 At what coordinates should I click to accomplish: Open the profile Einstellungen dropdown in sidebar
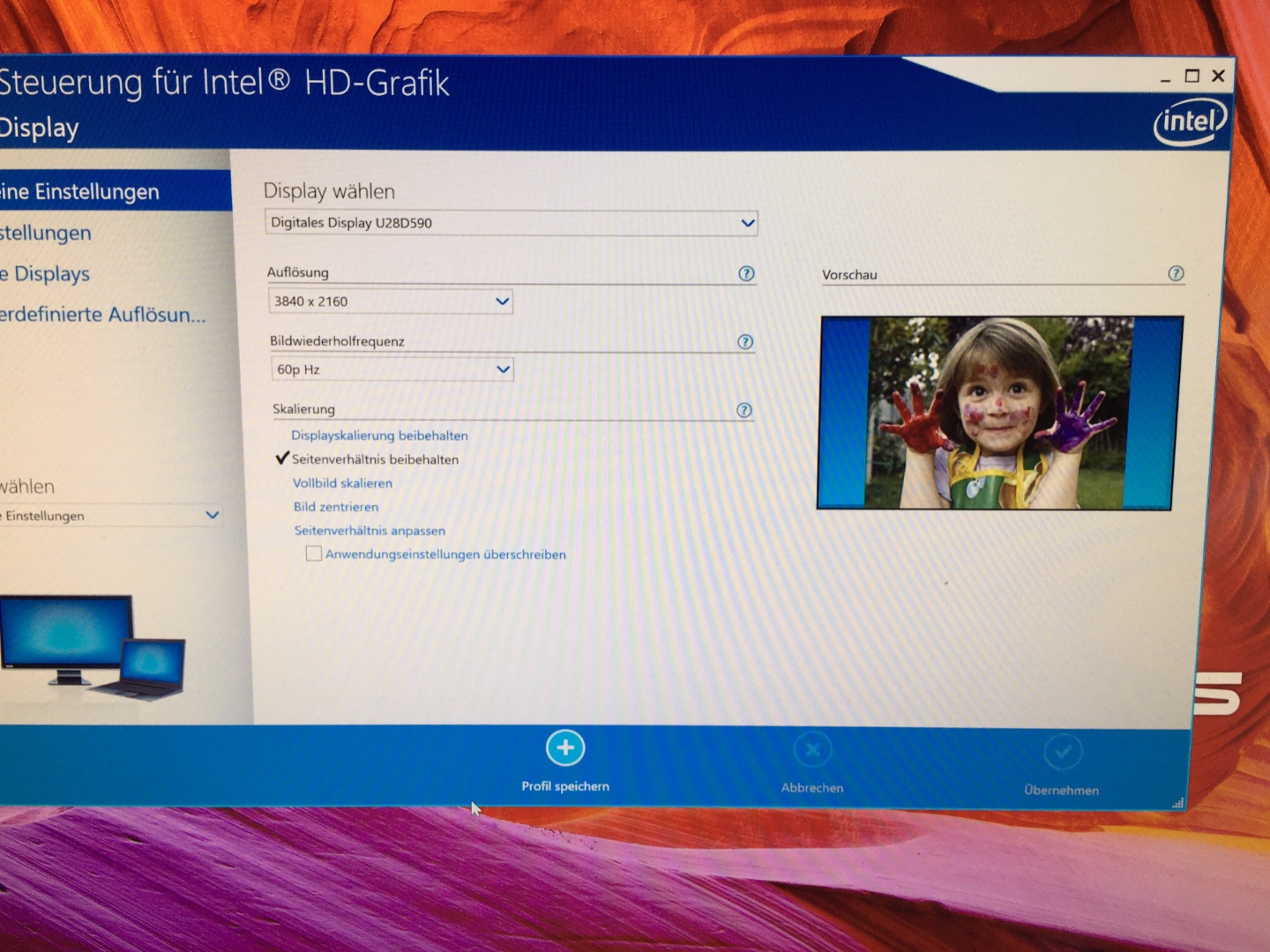click(x=110, y=516)
